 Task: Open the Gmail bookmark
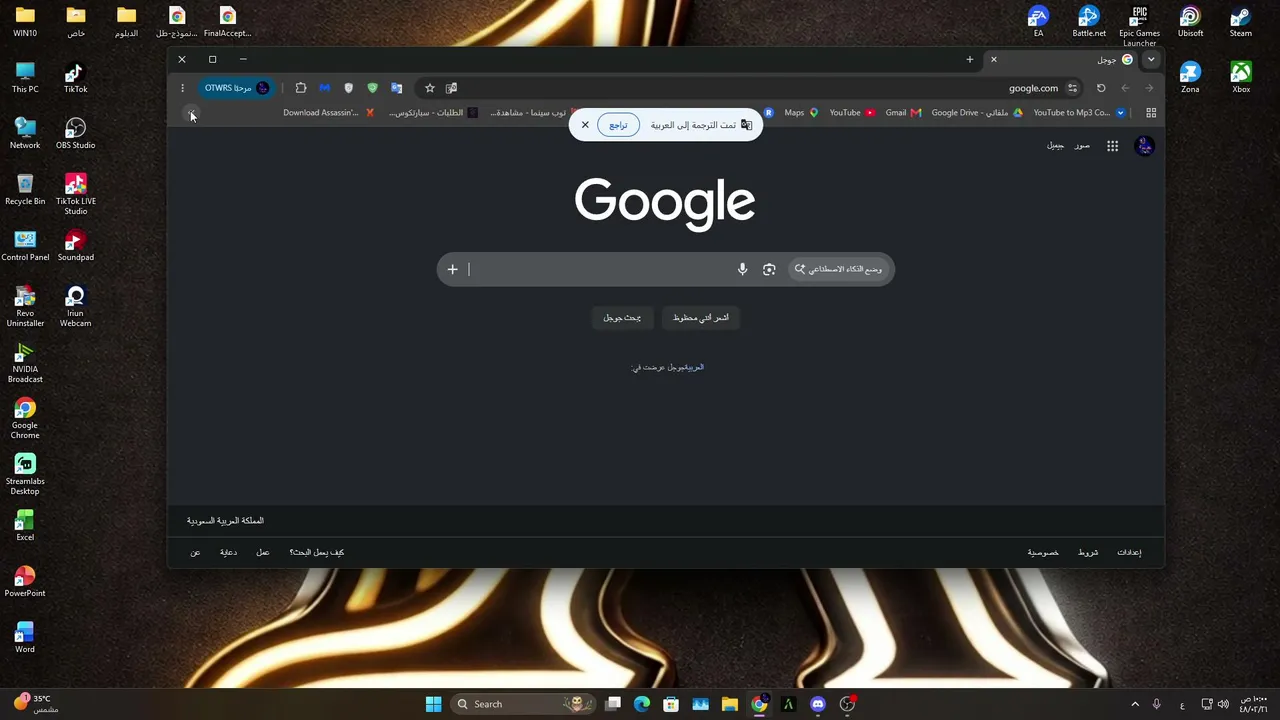pos(903,113)
